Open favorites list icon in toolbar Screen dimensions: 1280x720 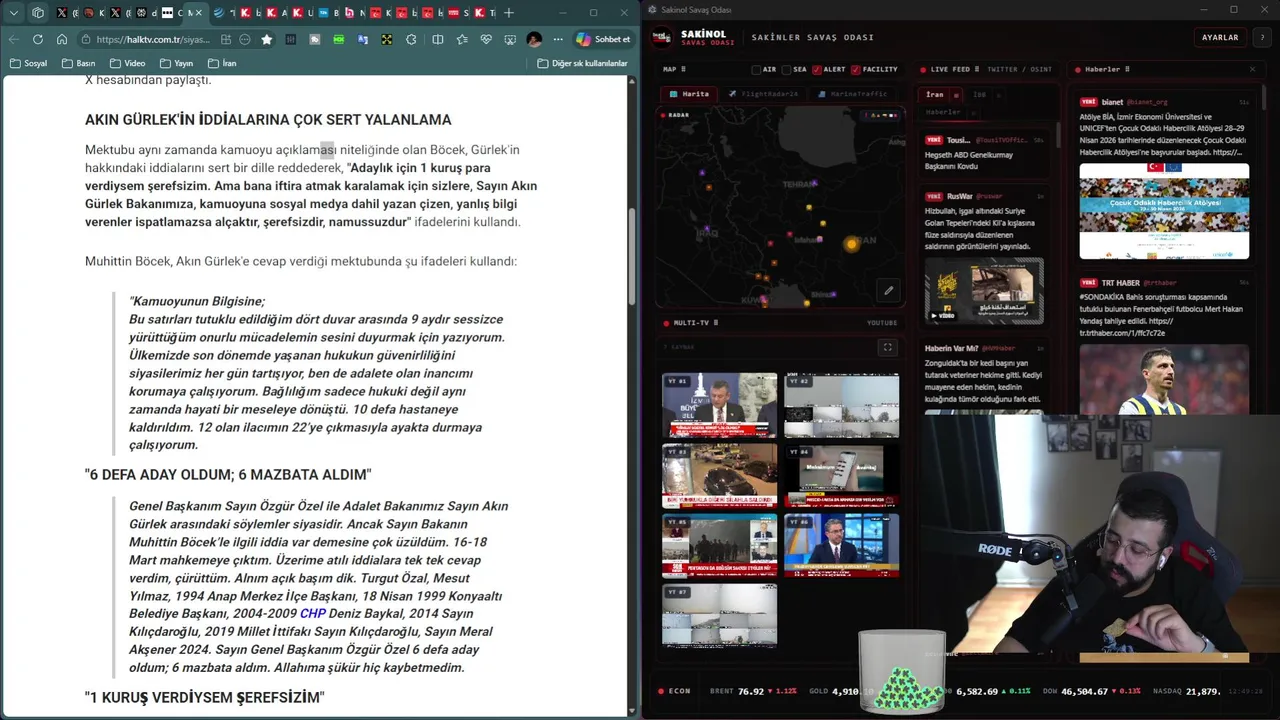coord(462,39)
